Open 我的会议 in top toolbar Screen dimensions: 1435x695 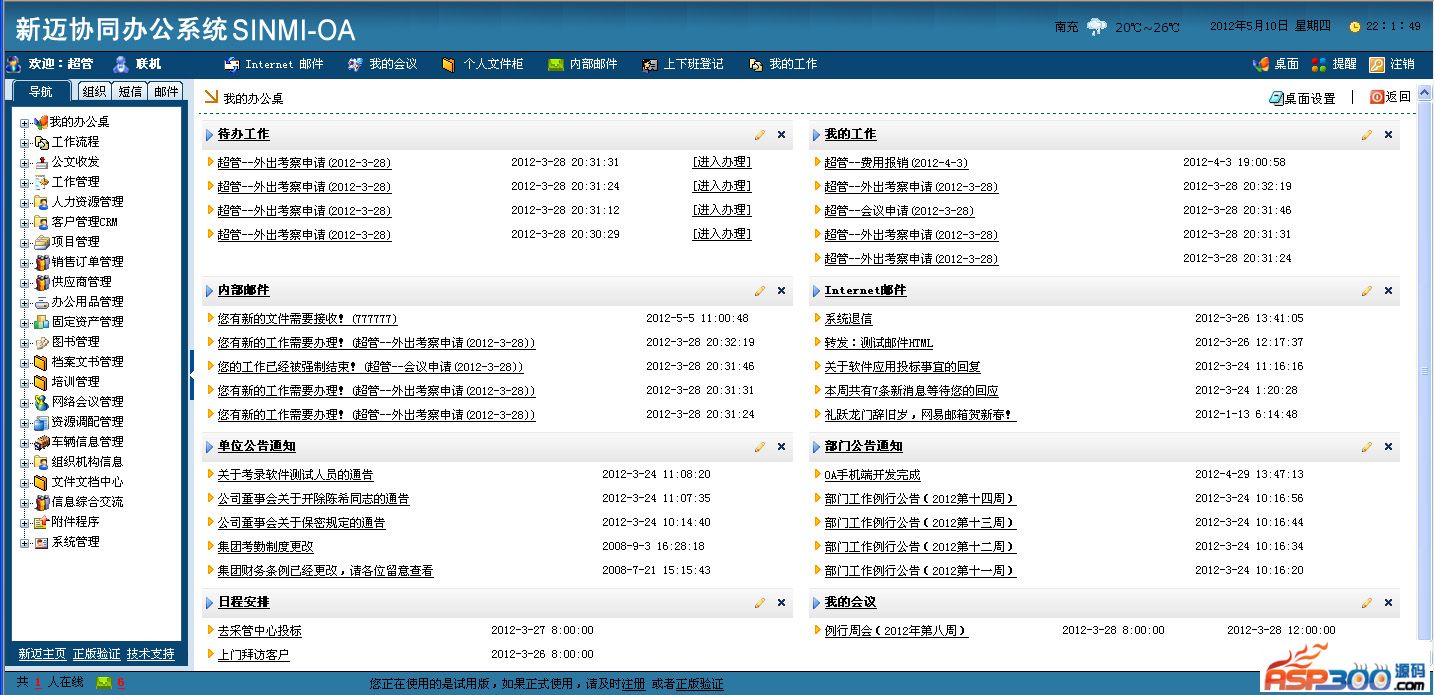382,64
